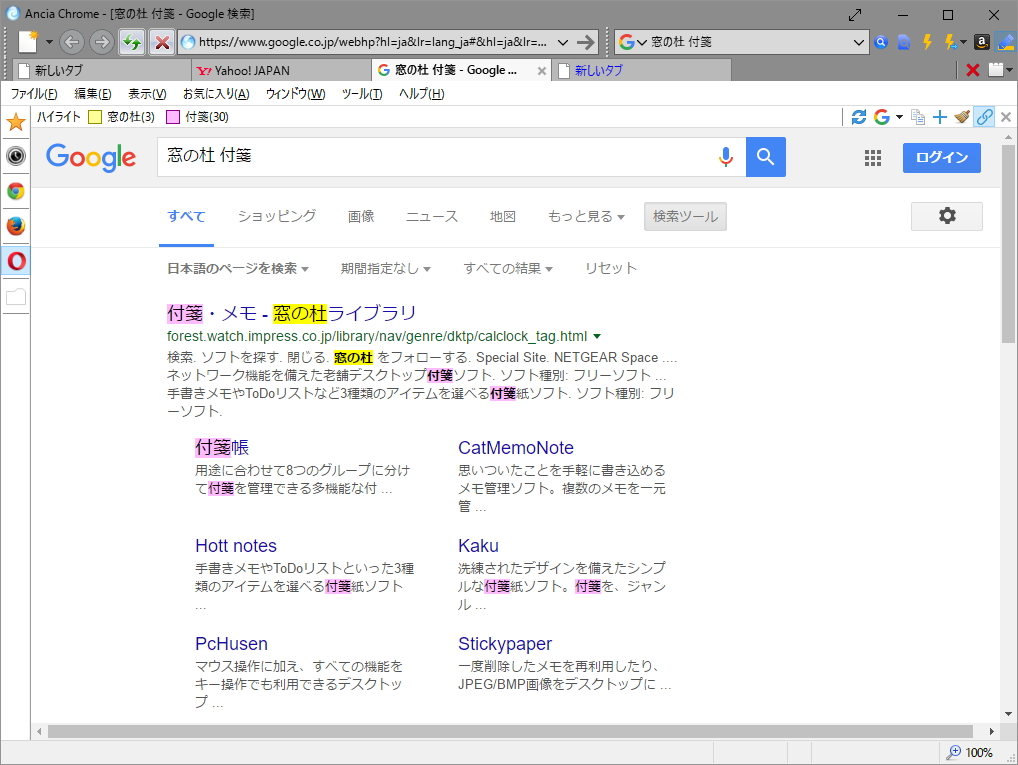1018x765 pixels.
Task: Click the broom clear icon in highlight bar
Action: coord(962,117)
